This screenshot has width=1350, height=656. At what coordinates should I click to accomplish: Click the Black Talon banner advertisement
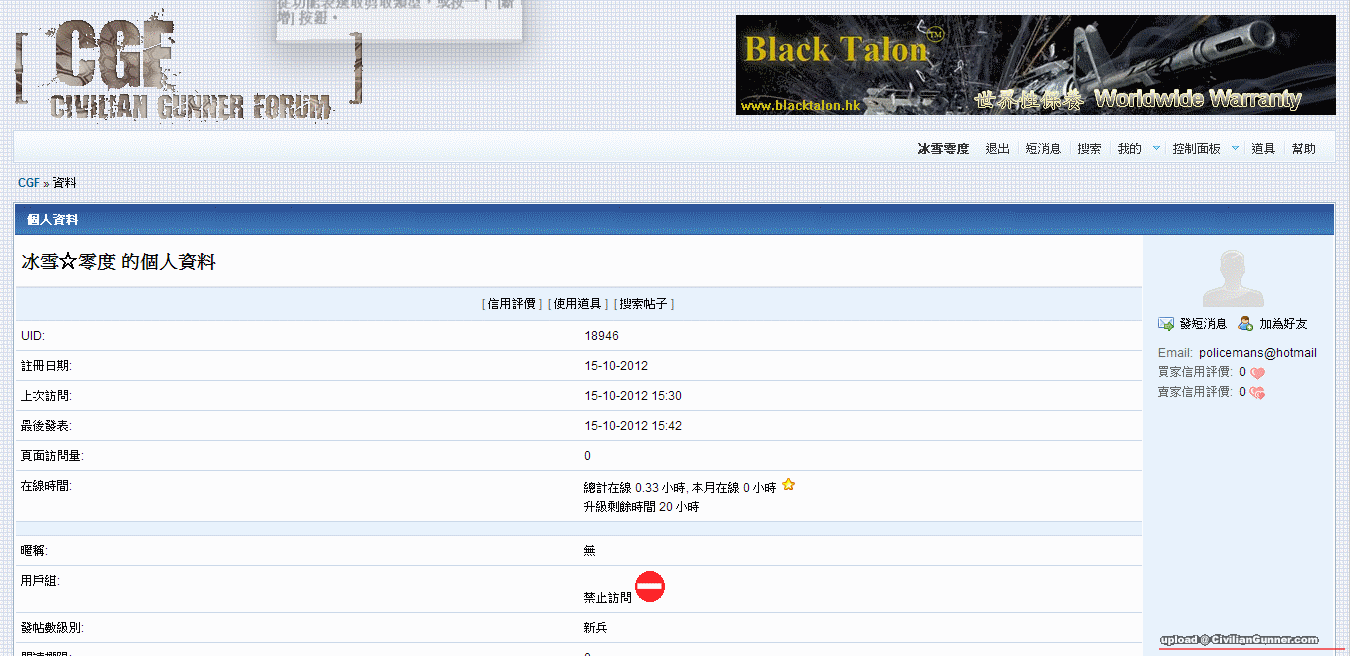(x=1035, y=65)
